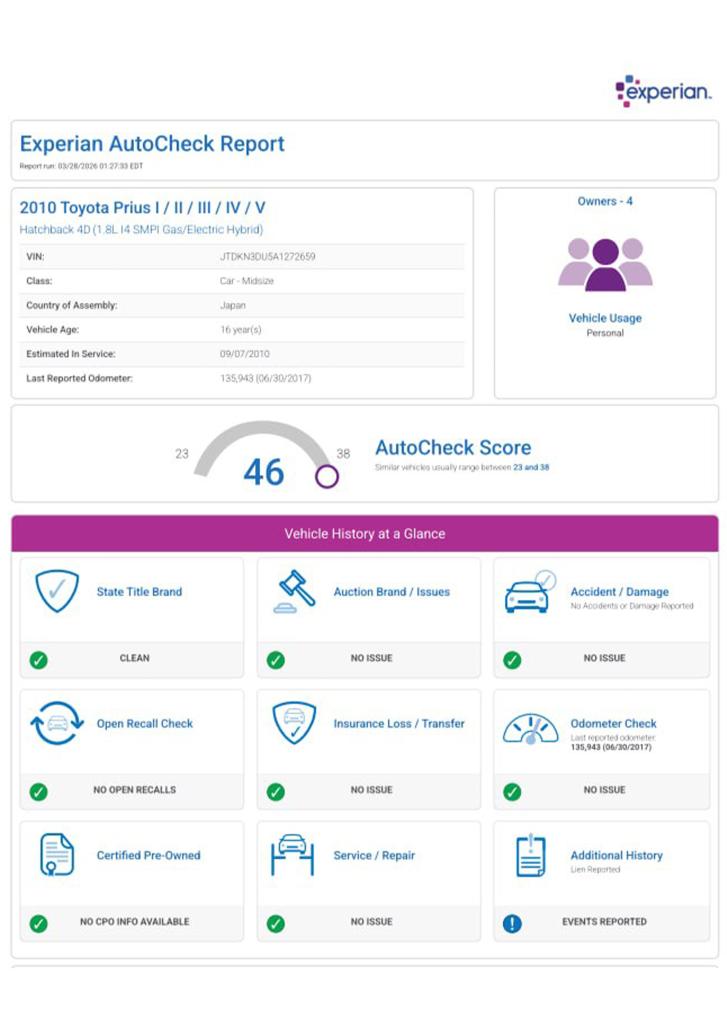Open the Service / Repair link
Viewport: 727px width, 1028px height.
click(x=374, y=855)
